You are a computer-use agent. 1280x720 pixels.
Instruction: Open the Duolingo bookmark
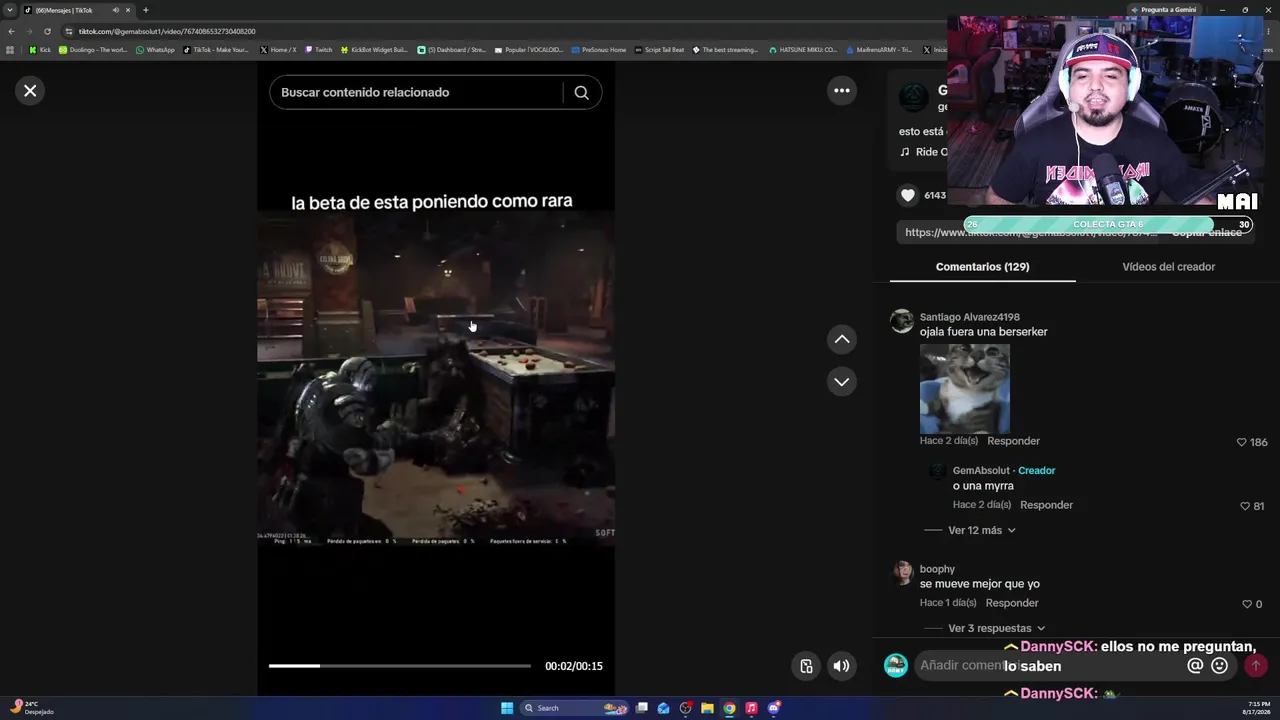pyautogui.click(x=93, y=50)
